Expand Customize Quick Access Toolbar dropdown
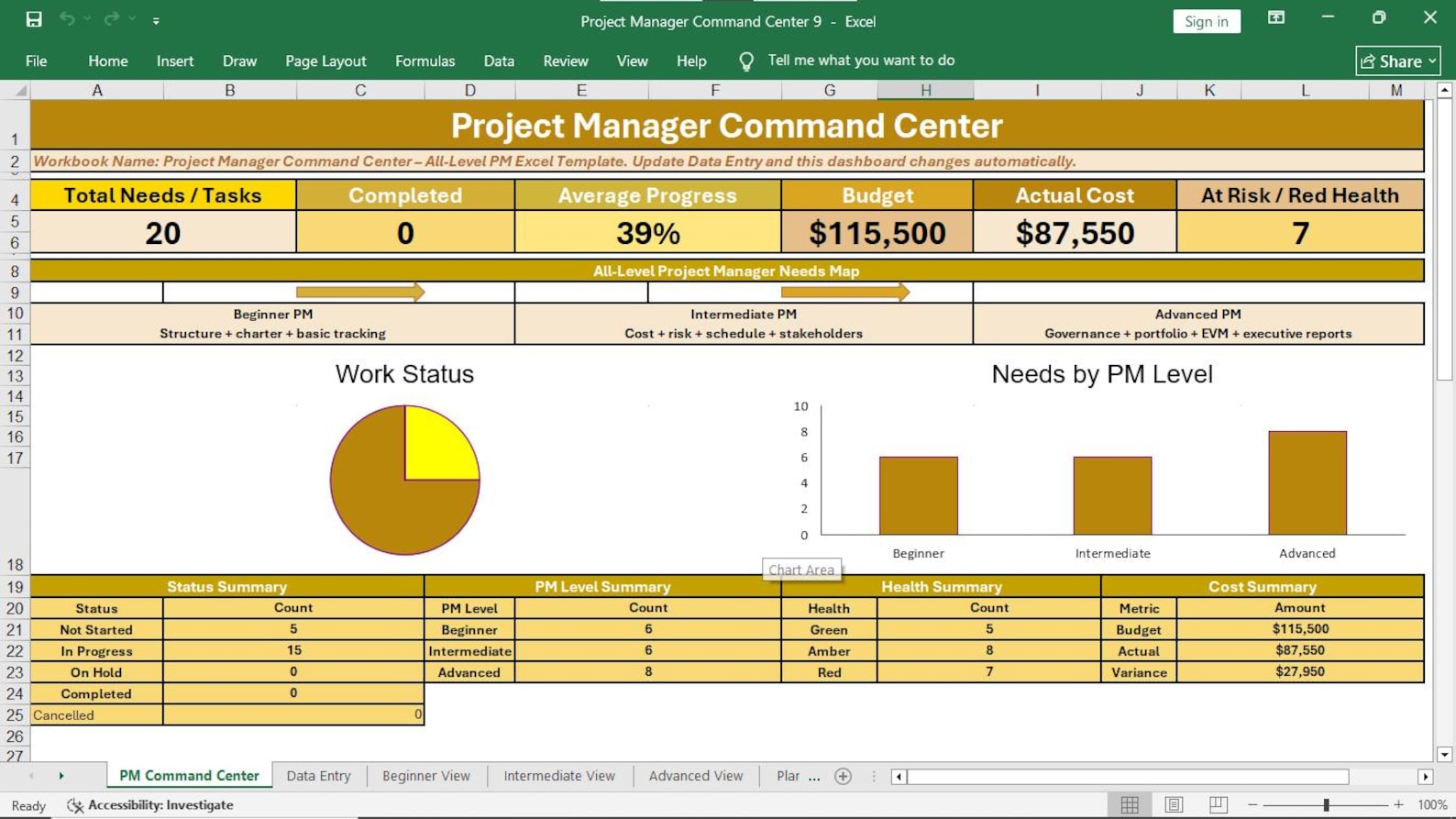 coord(156,20)
